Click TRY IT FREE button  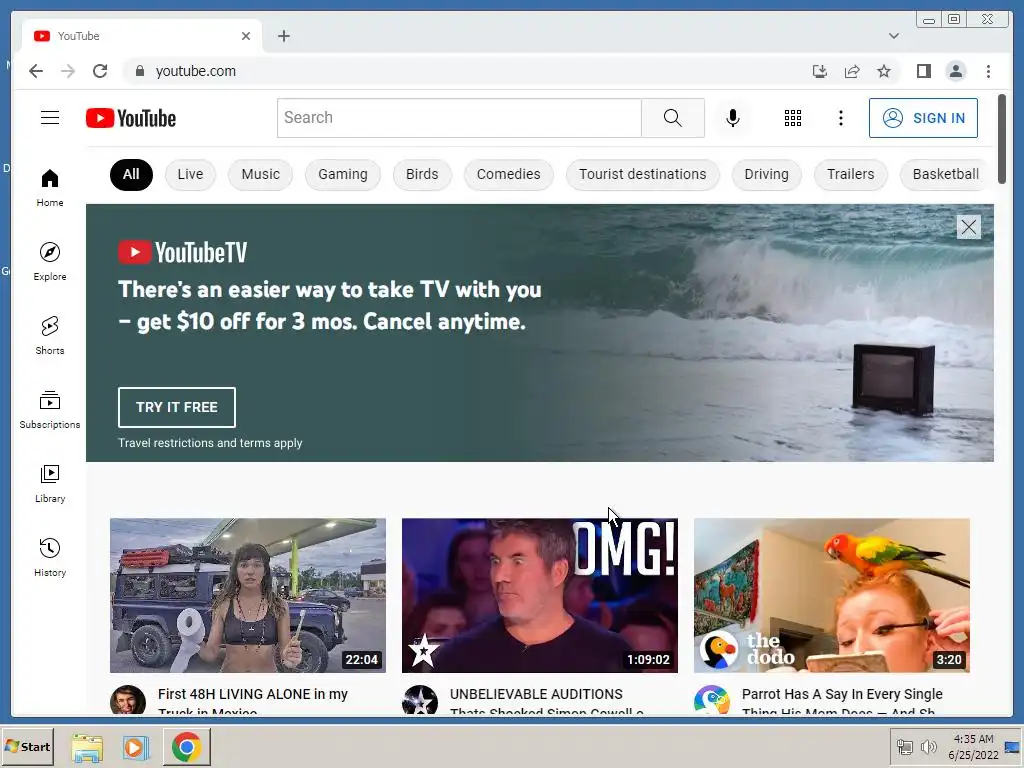click(x=176, y=407)
